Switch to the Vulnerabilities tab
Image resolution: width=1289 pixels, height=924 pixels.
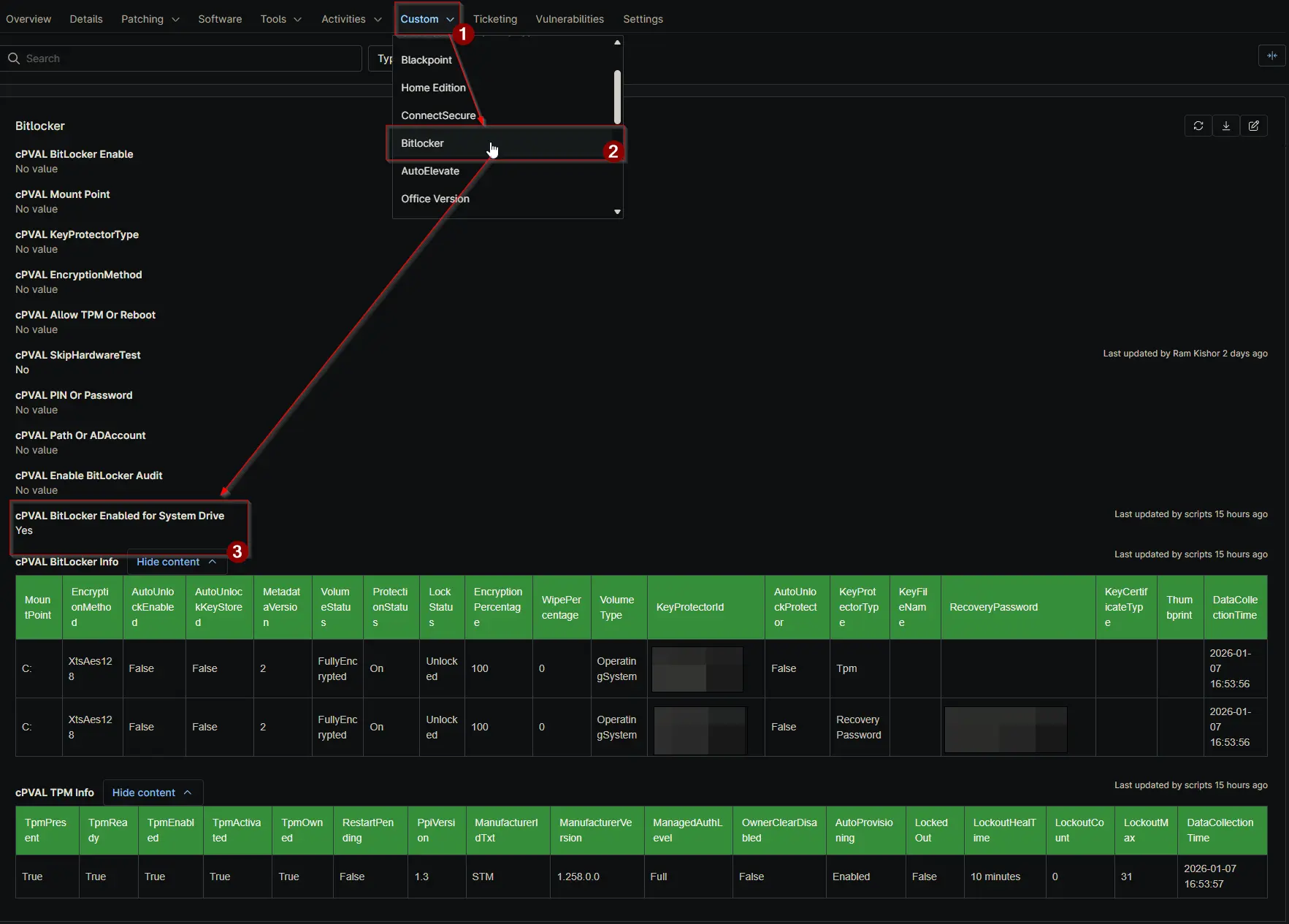point(569,19)
